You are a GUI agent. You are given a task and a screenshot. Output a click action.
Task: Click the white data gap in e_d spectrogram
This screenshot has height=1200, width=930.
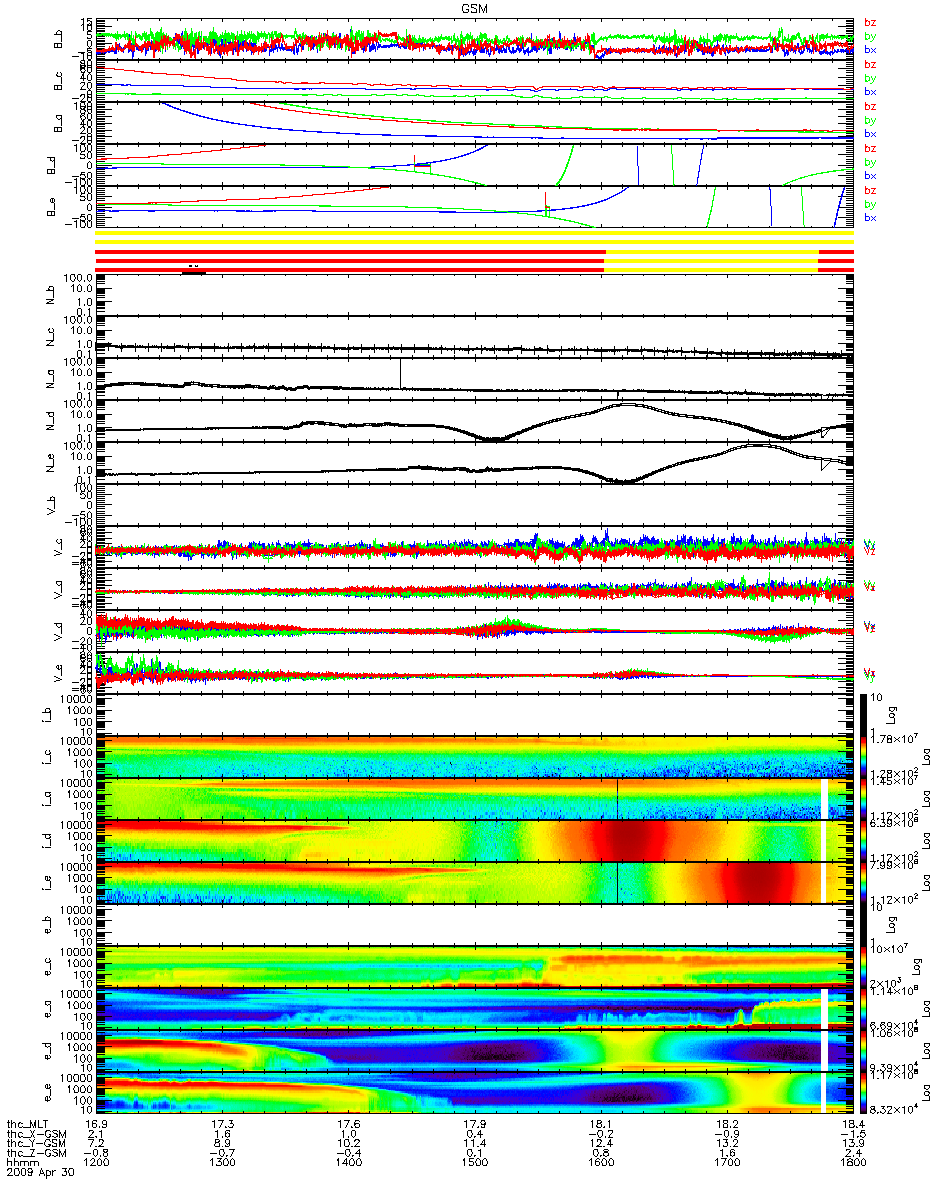[824, 1049]
